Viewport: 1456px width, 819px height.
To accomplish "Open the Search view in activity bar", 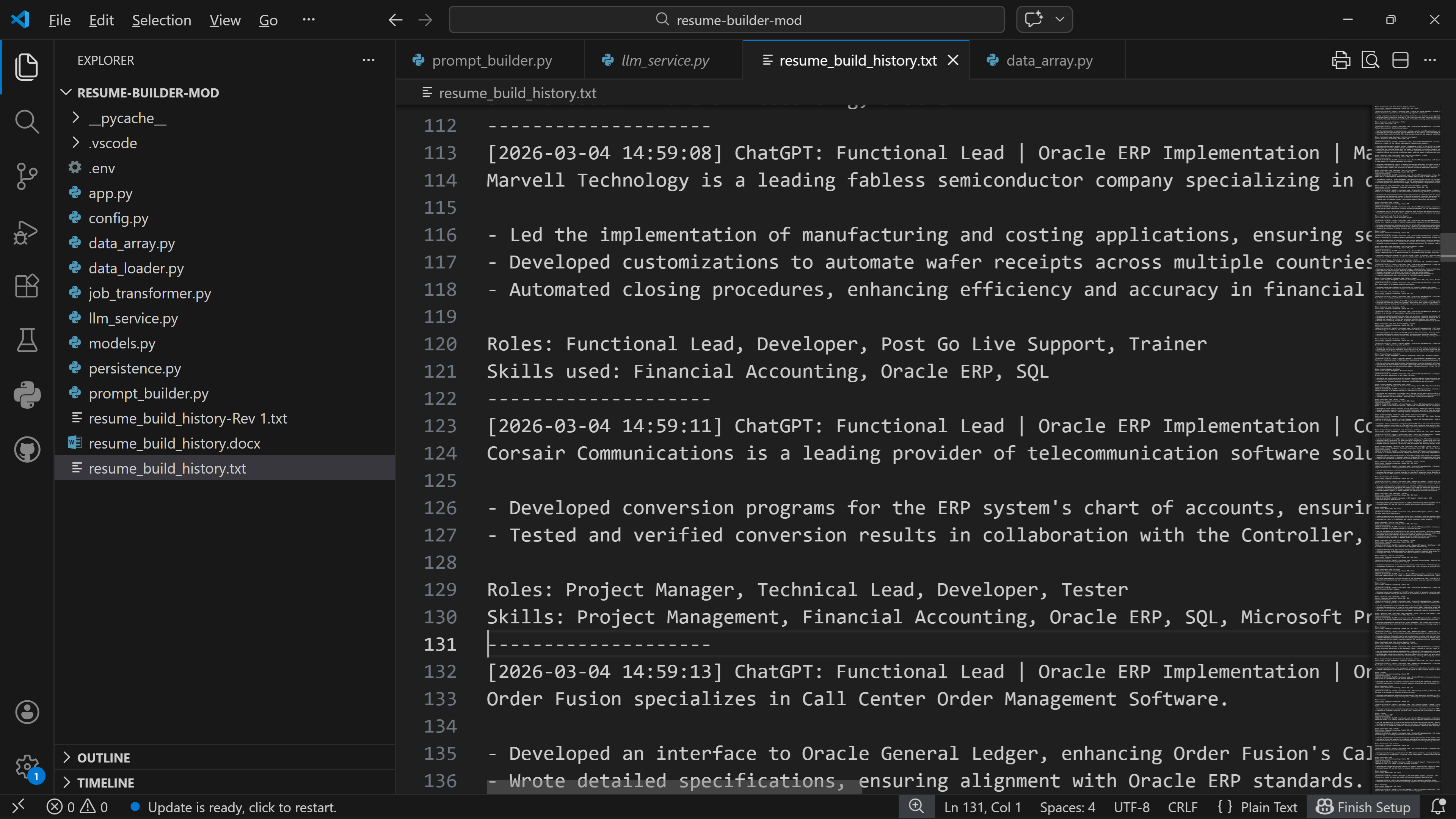I will pos(27,121).
